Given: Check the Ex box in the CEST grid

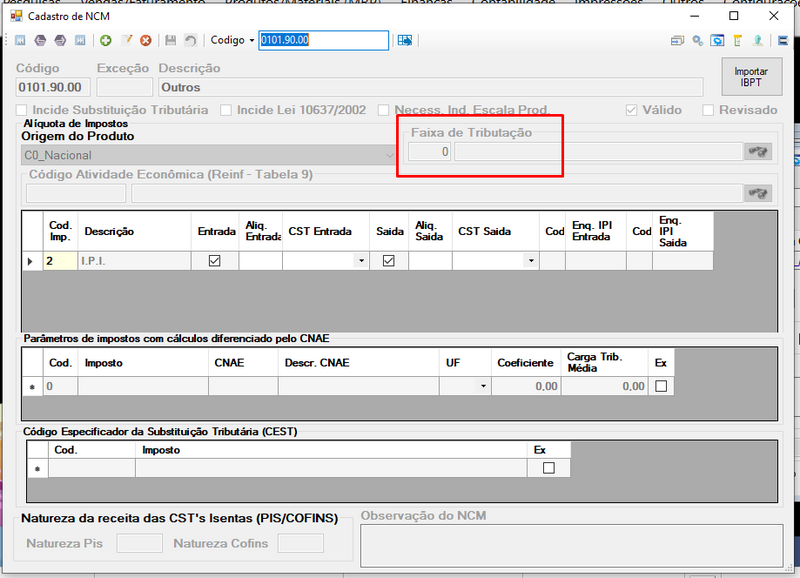Looking at the screenshot, I should pos(549,468).
